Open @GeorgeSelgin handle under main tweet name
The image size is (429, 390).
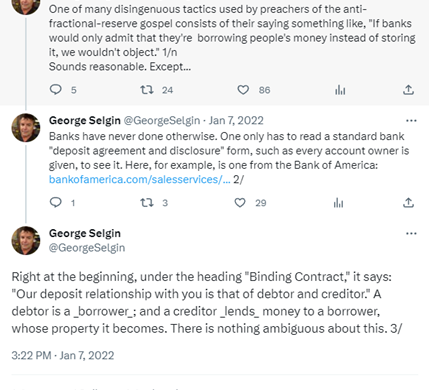pos(87,248)
